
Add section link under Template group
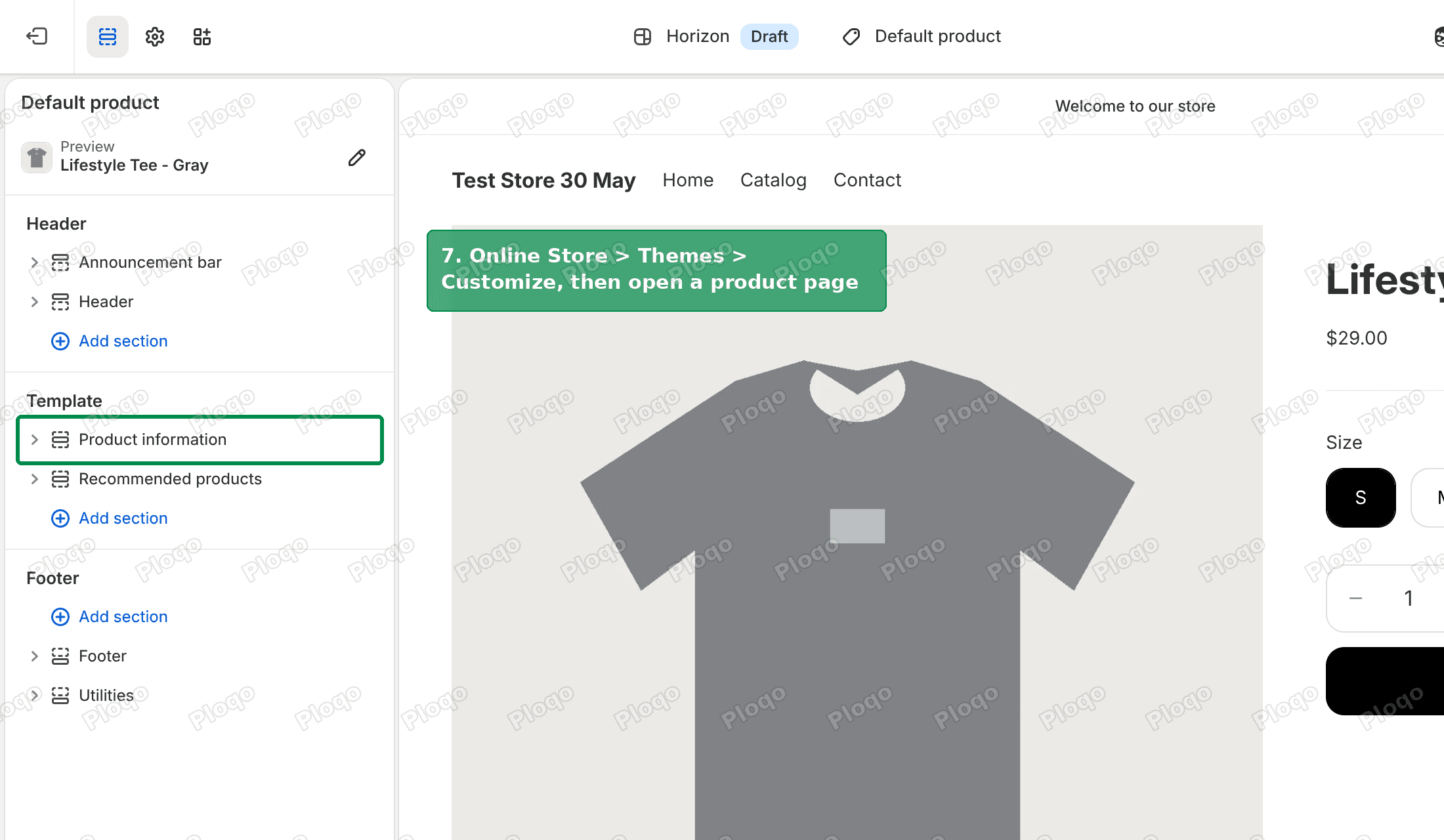123,518
